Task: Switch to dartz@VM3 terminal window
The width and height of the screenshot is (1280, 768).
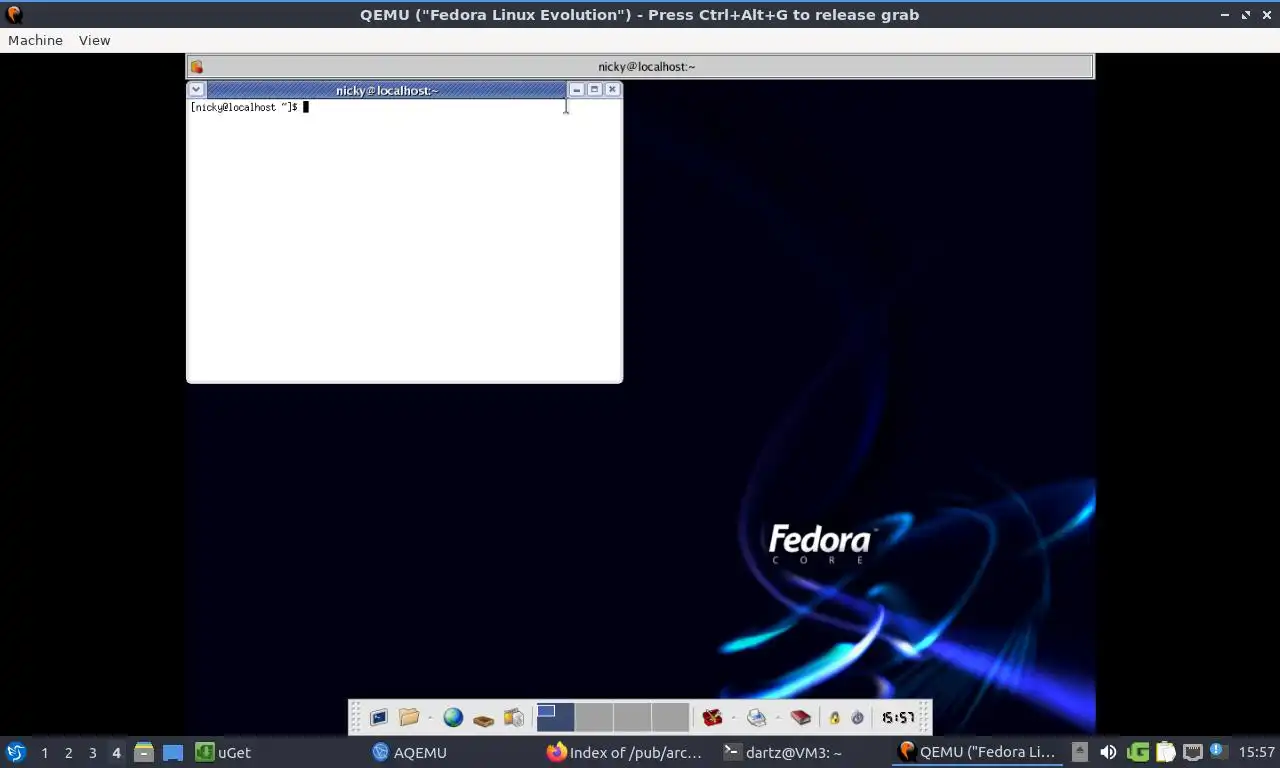Action: [783, 752]
